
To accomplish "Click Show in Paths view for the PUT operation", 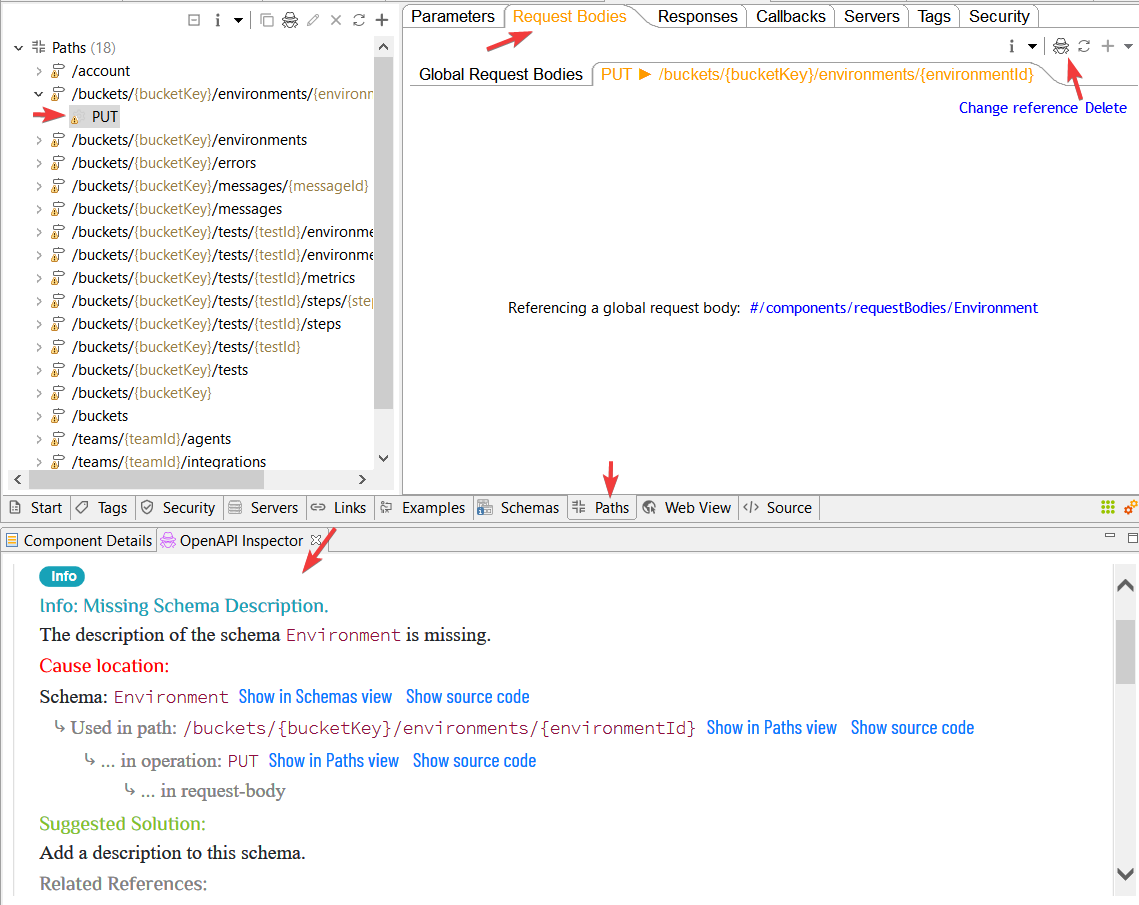I will pos(333,760).
